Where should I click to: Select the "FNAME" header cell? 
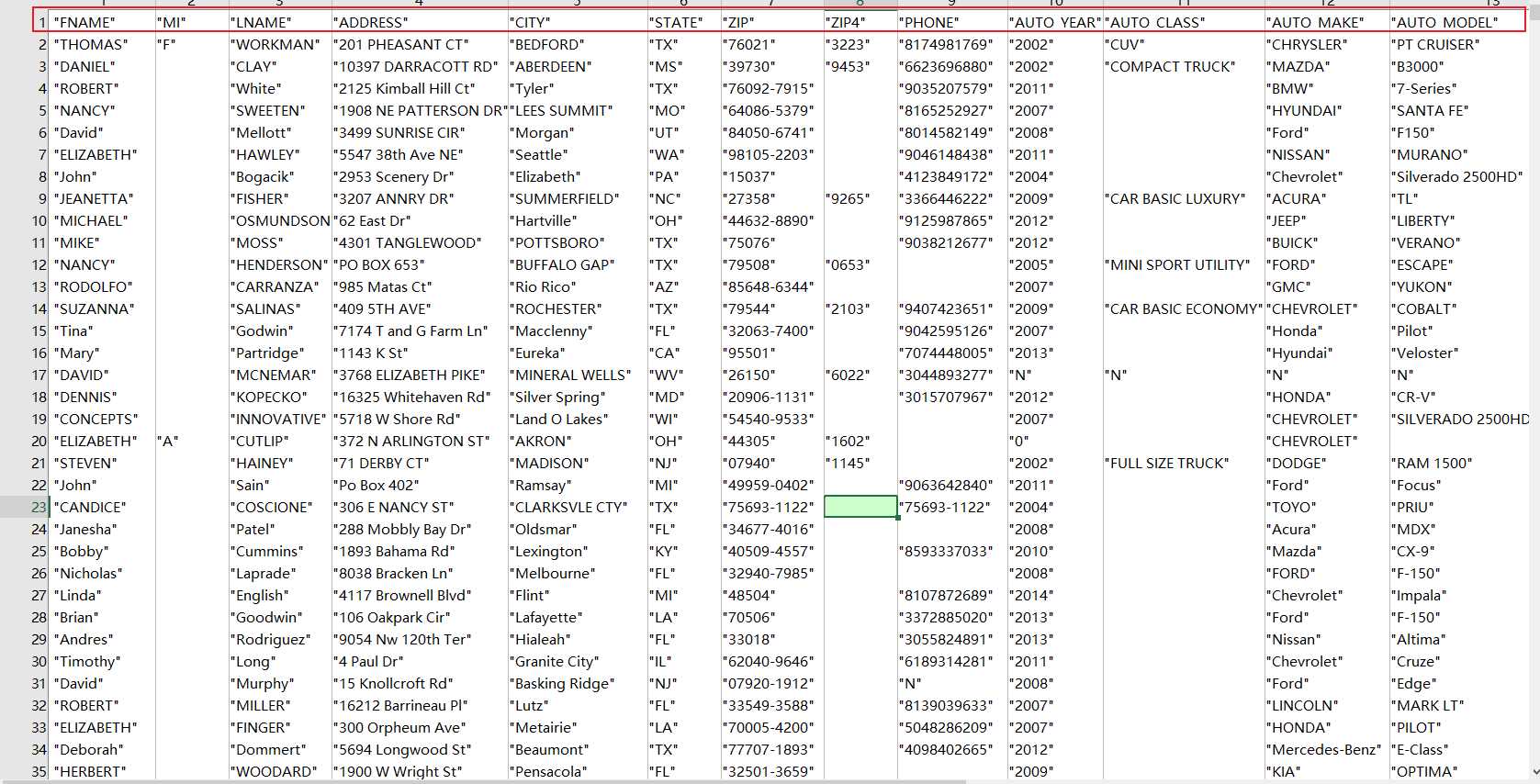point(103,22)
